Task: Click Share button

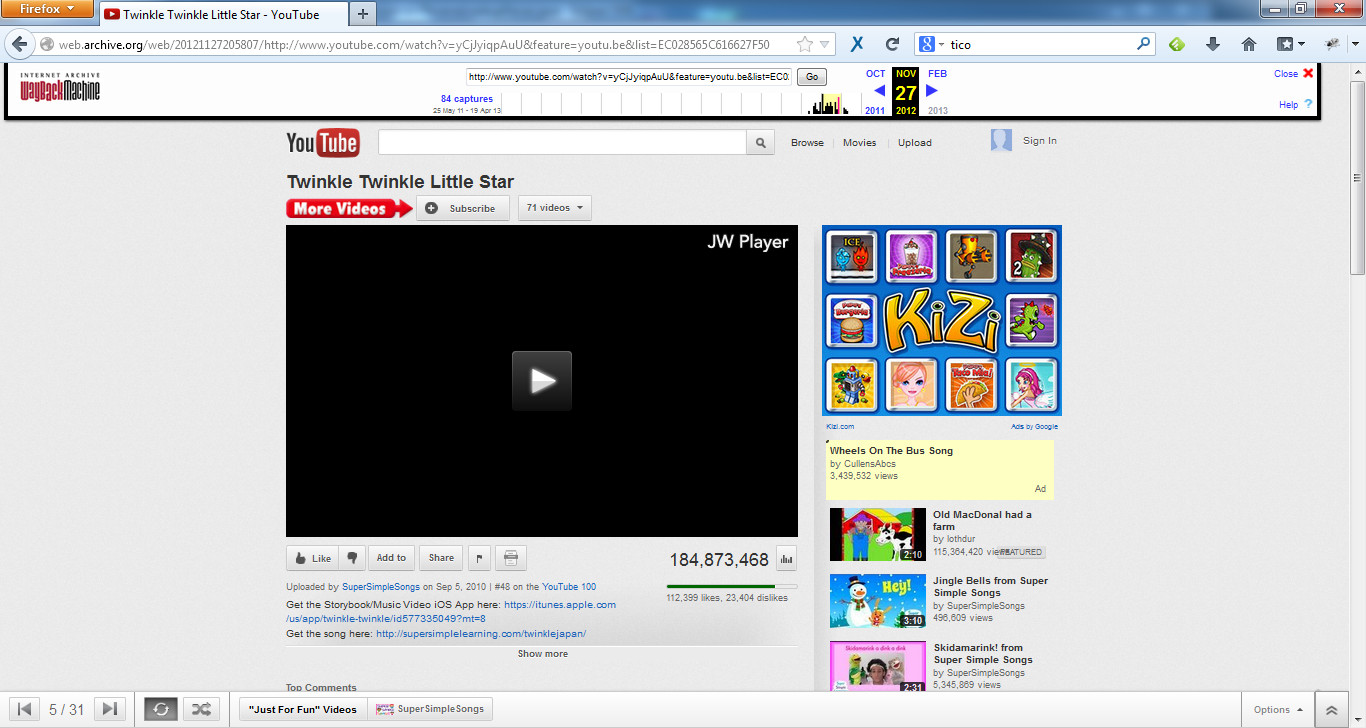Action: pyautogui.click(x=441, y=558)
